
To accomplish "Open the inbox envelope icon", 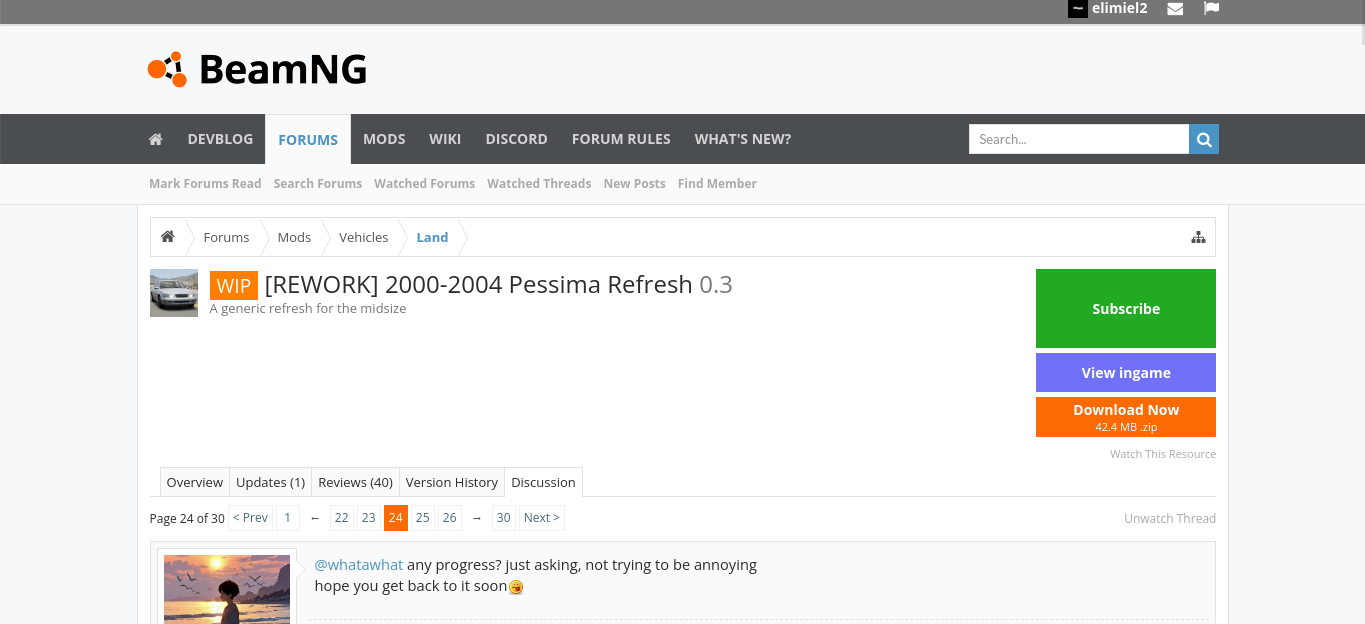I will (x=1175, y=9).
